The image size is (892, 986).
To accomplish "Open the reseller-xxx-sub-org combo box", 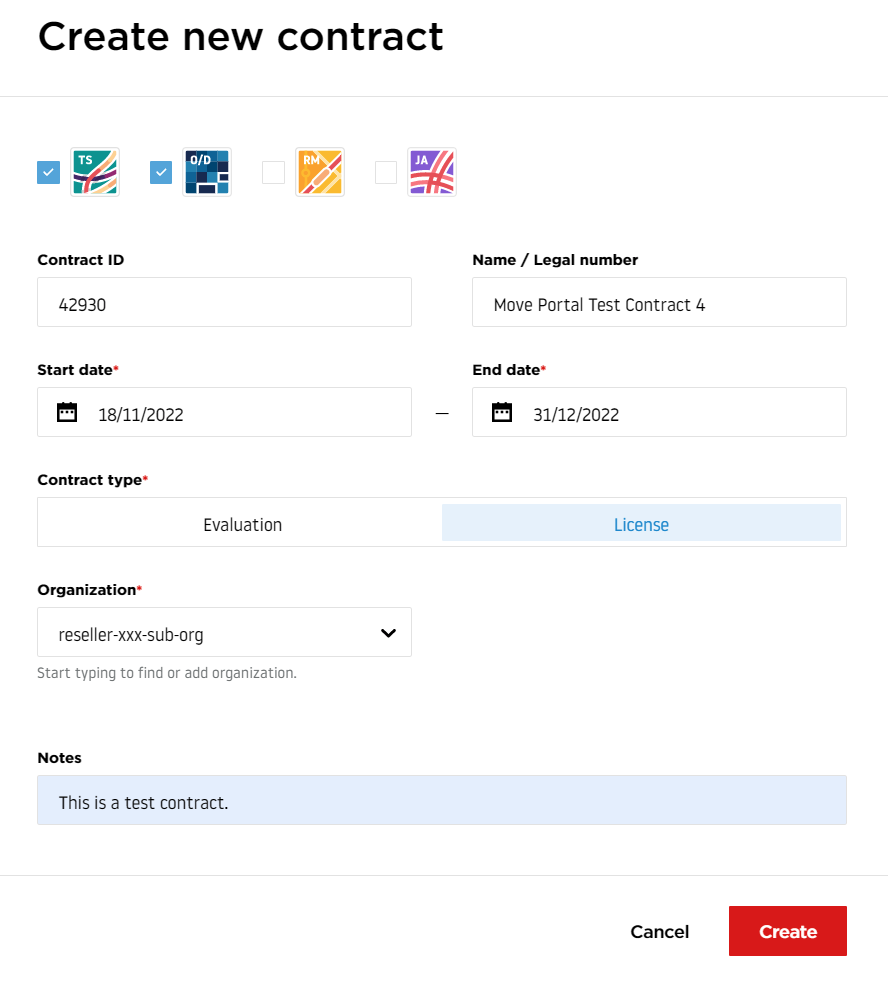I will (x=225, y=634).
